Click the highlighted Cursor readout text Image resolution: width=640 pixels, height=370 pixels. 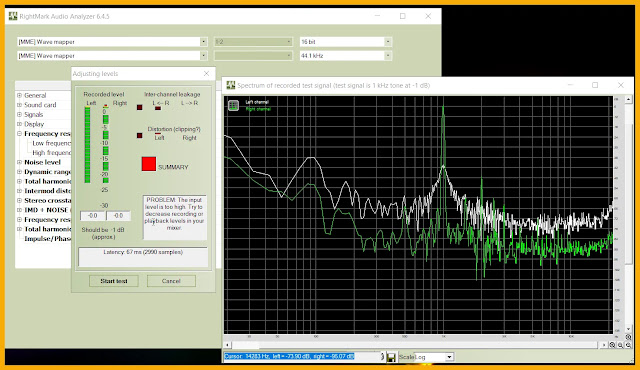pos(289,356)
